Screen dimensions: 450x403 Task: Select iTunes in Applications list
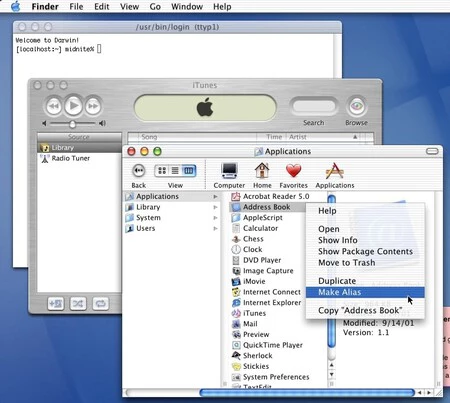(249, 314)
